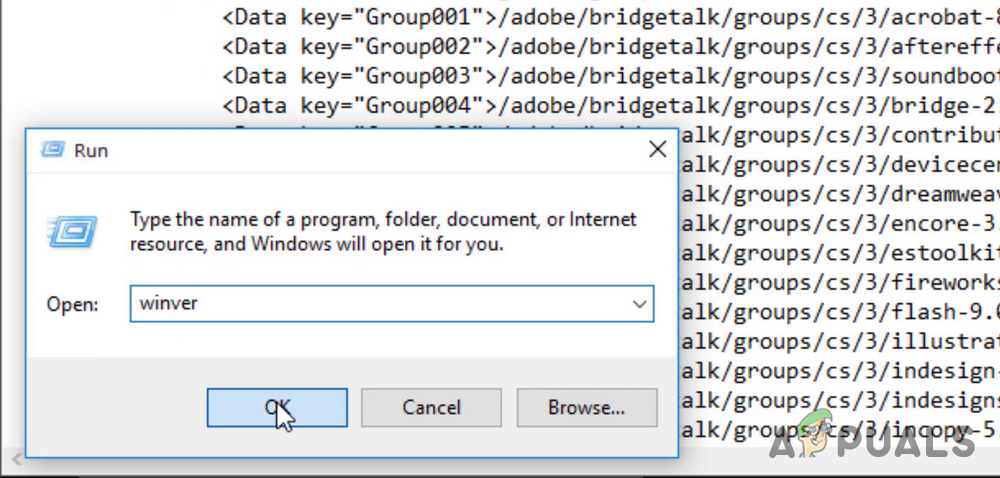Viewport: 1000px width, 478px height.
Task: Expand the Open combo box dropdown
Action: (640, 304)
